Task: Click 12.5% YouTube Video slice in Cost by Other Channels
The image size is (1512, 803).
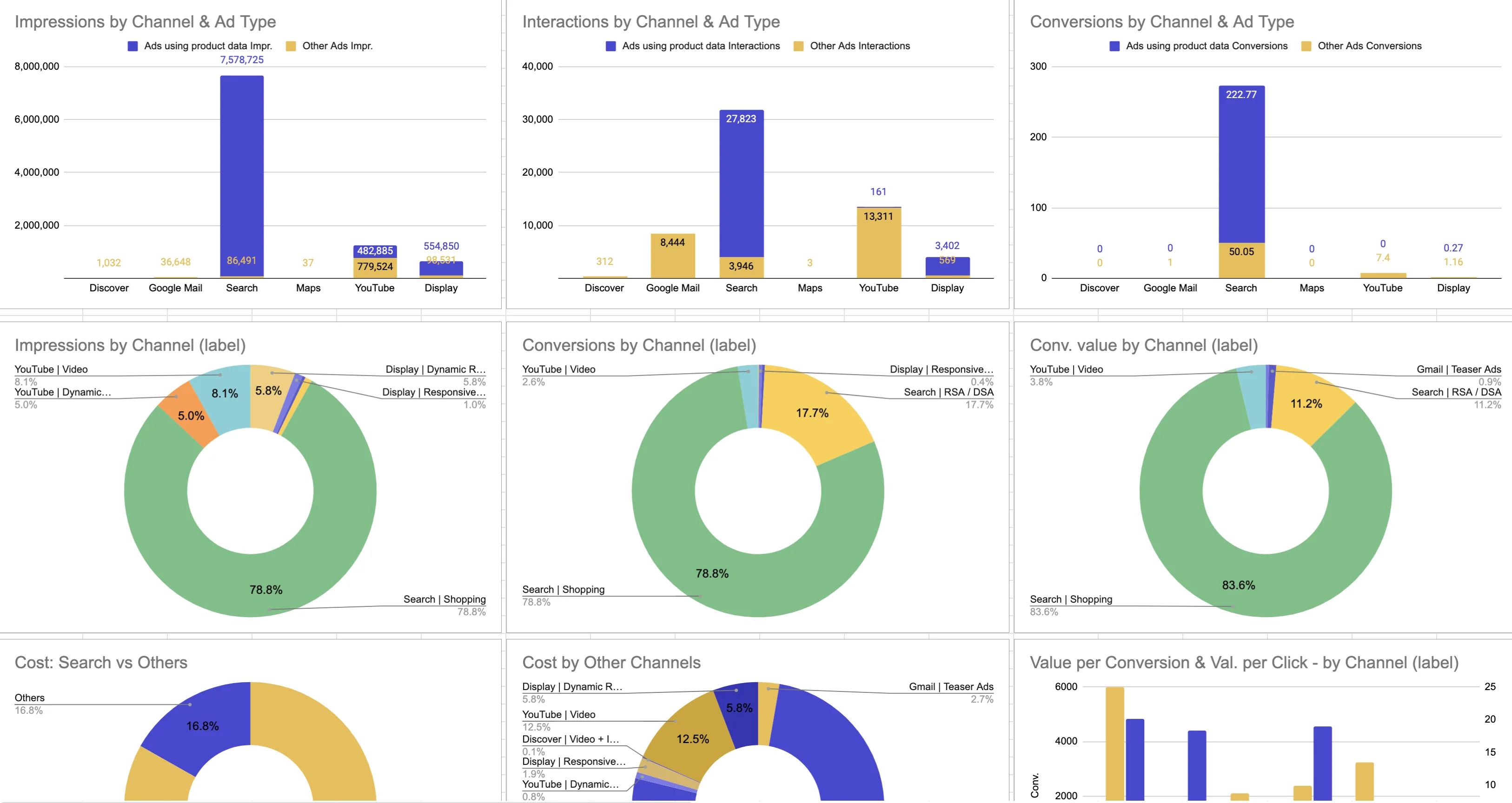Action: [x=693, y=739]
